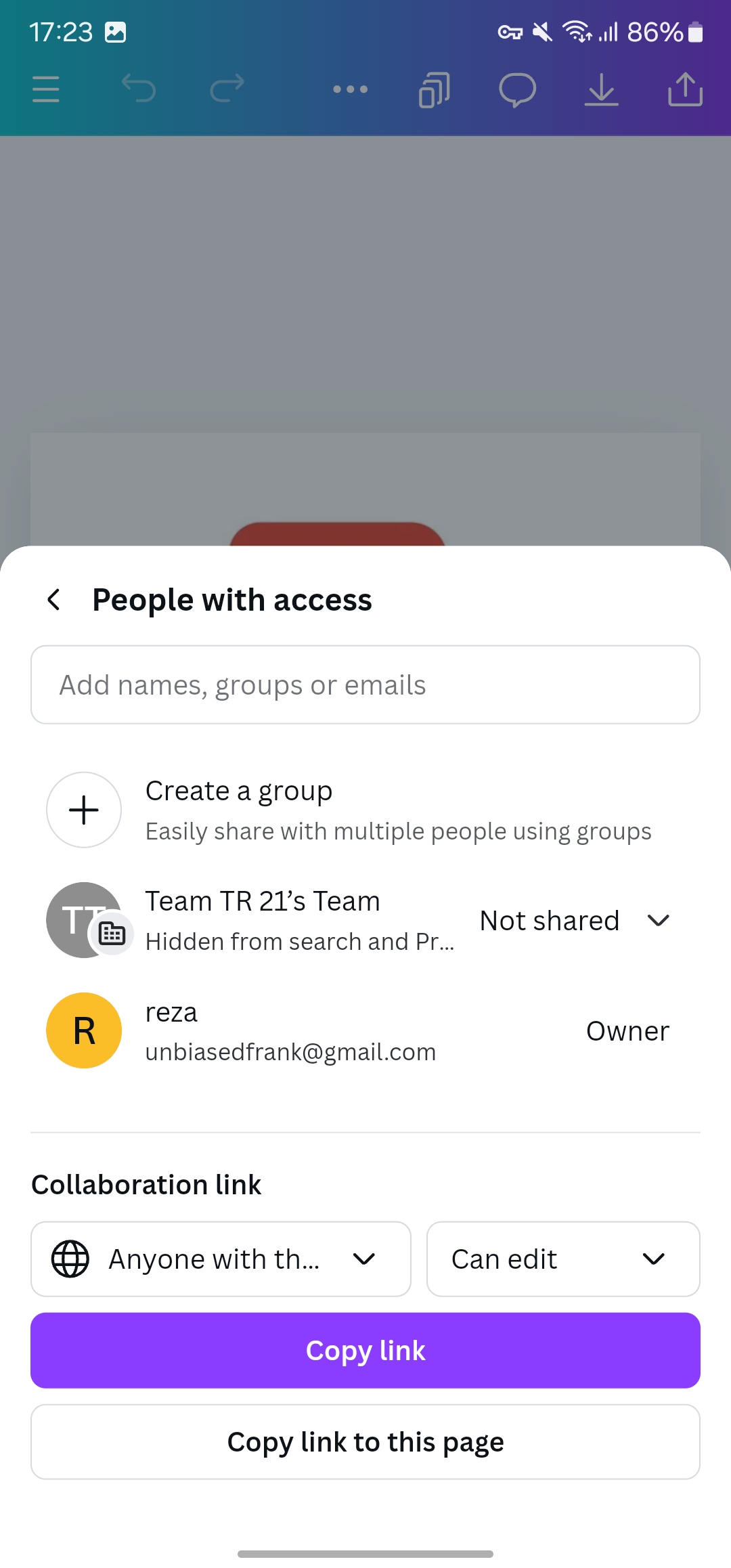Focus the Add names, groups or emails field
The image size is (731, 1568).
pyautogui.click(x=365, y=684)
